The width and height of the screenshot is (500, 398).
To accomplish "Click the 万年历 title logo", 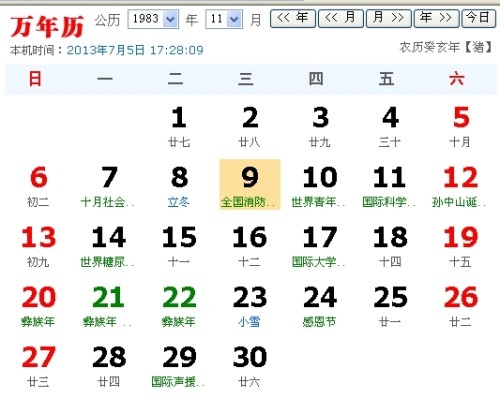I will pyautogui.click(x=47, y=27).
